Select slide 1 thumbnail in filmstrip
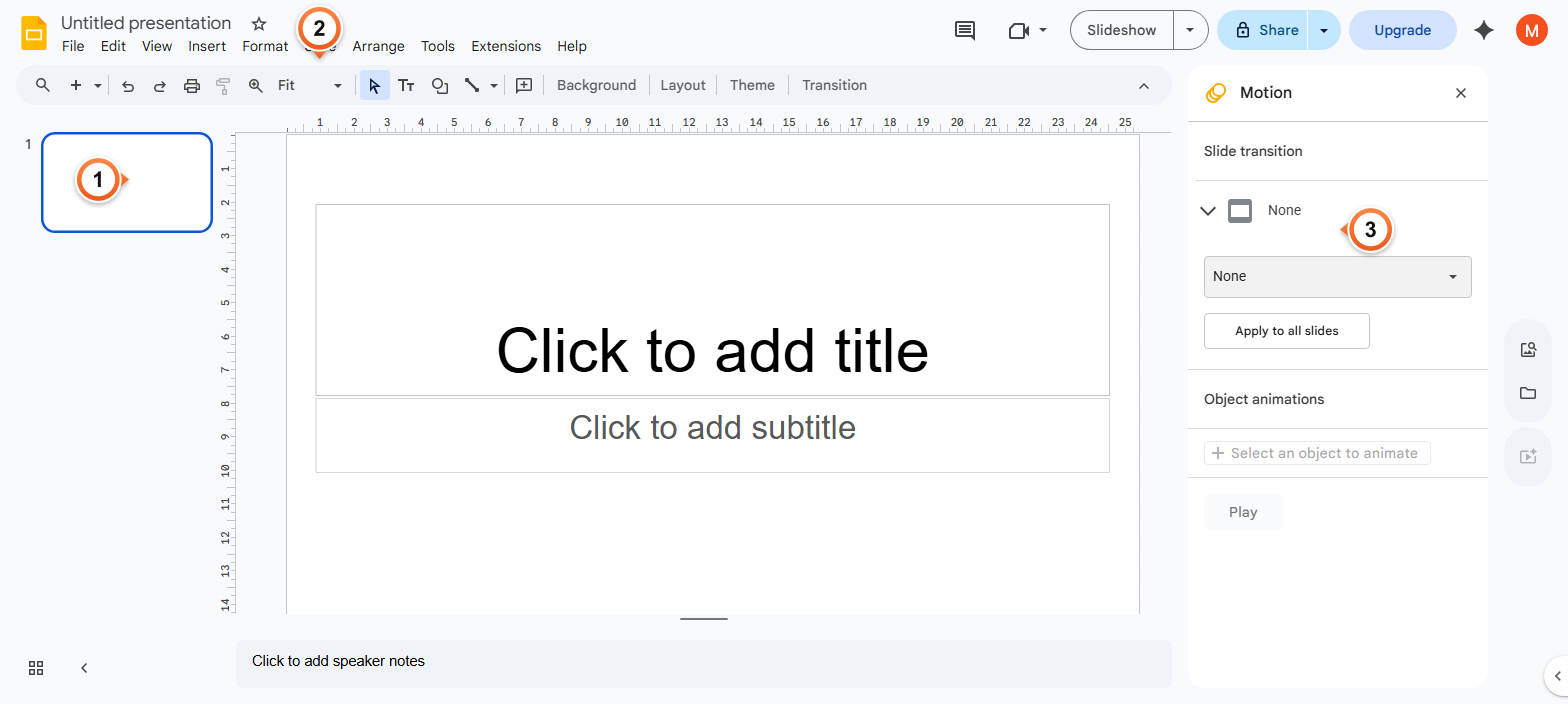1568x704 pixels. coord(127,182)
